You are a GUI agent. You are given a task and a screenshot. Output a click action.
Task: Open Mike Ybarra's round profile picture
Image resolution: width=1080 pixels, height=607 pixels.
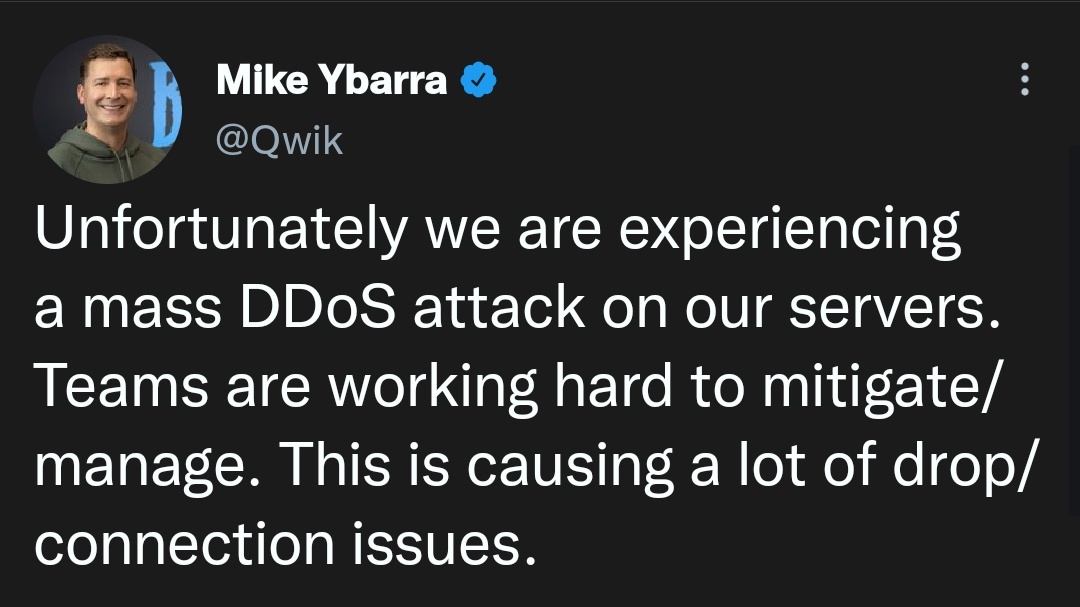107,110
